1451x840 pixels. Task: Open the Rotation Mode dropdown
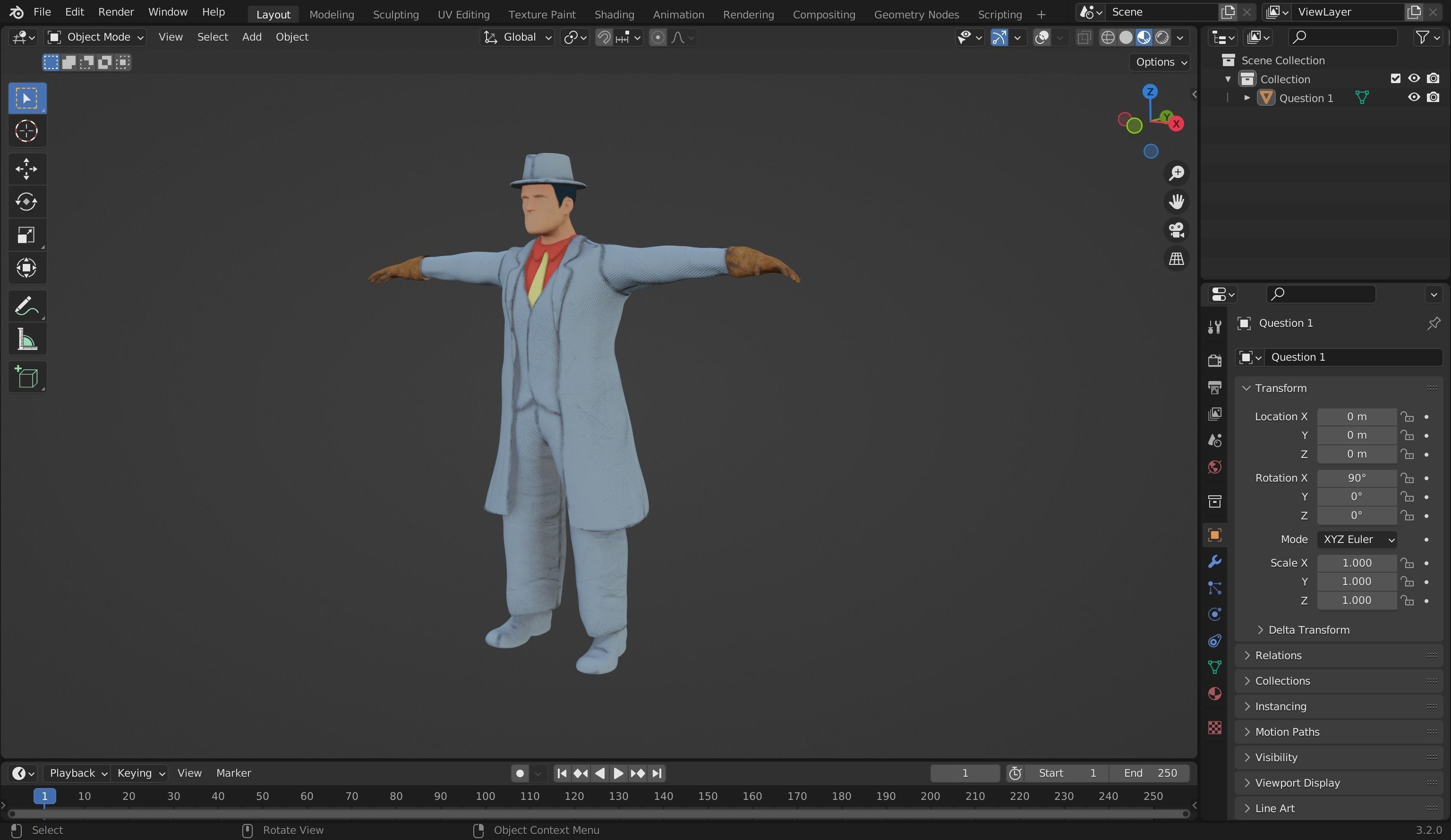click(1356, 540)
